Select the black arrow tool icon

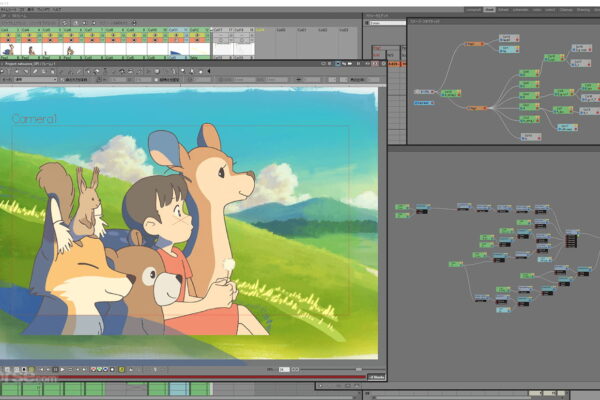[209, 71]
